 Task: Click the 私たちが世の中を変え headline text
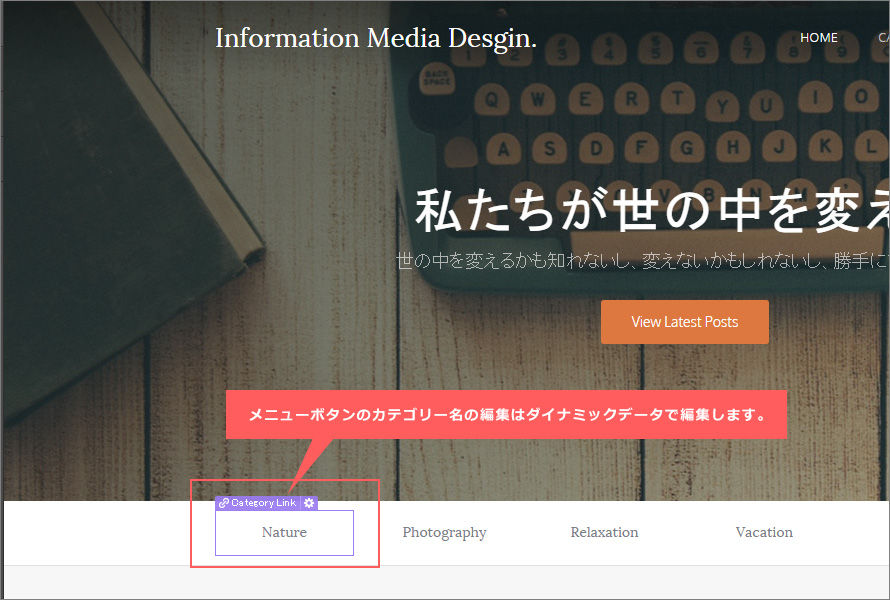pos(652,211)
